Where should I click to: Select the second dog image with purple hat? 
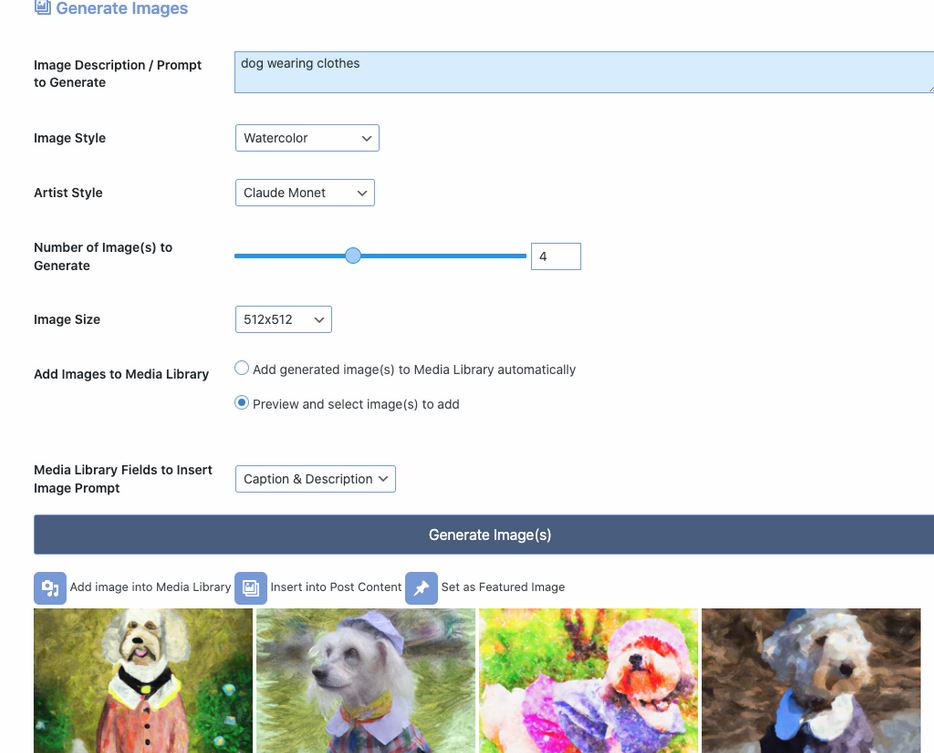[366, 680]
